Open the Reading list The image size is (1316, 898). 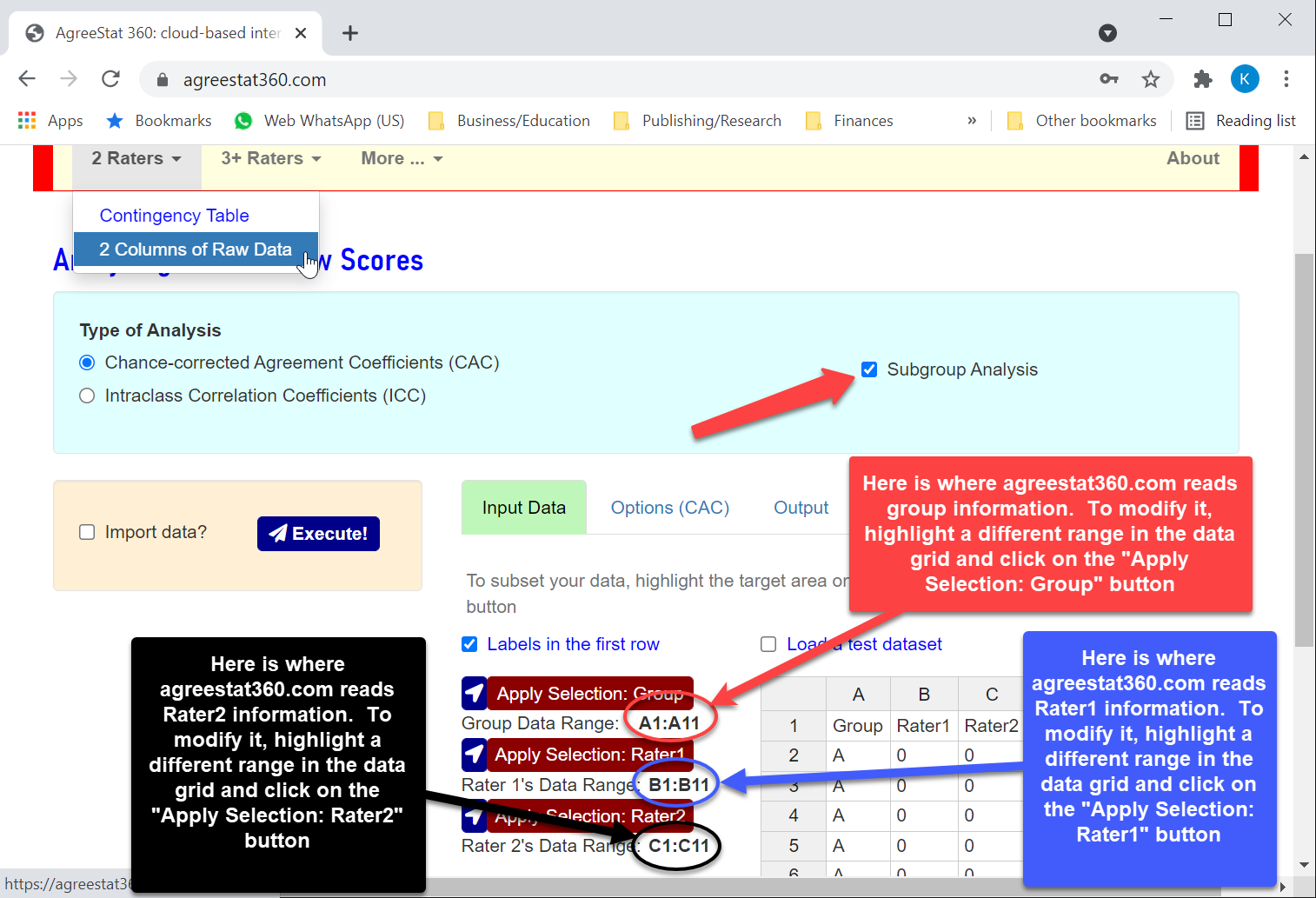click(1241, 121)
